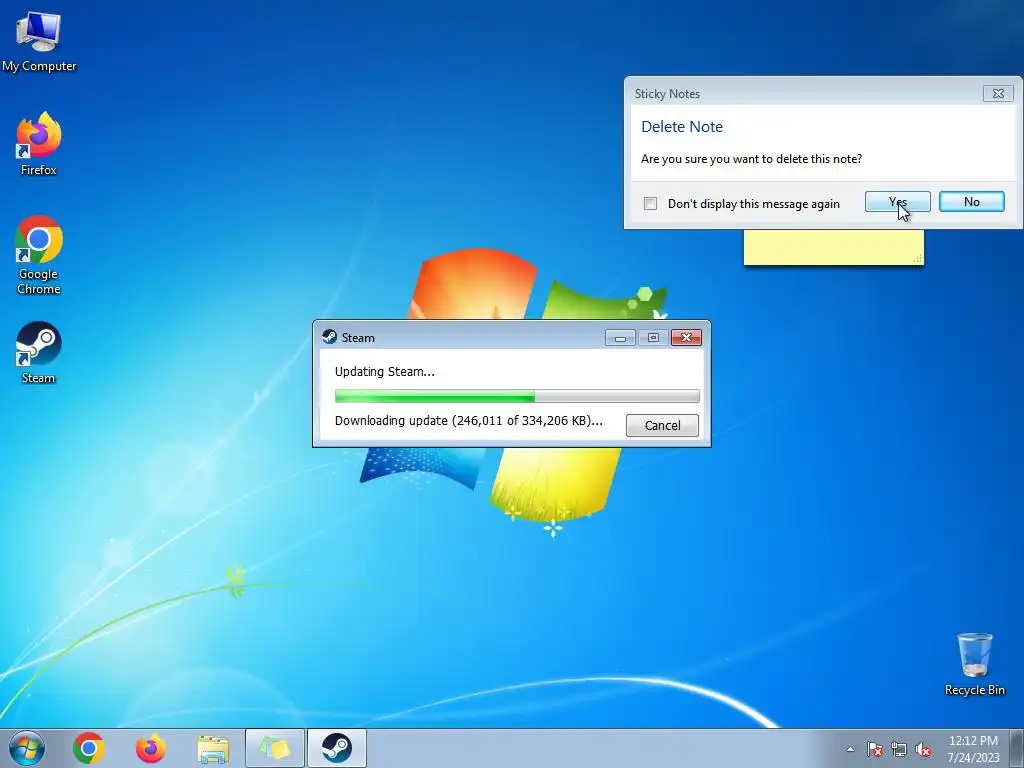Close the Steam updater window
The height and width of the screenshot is (768, 1024).
(686, 338)
